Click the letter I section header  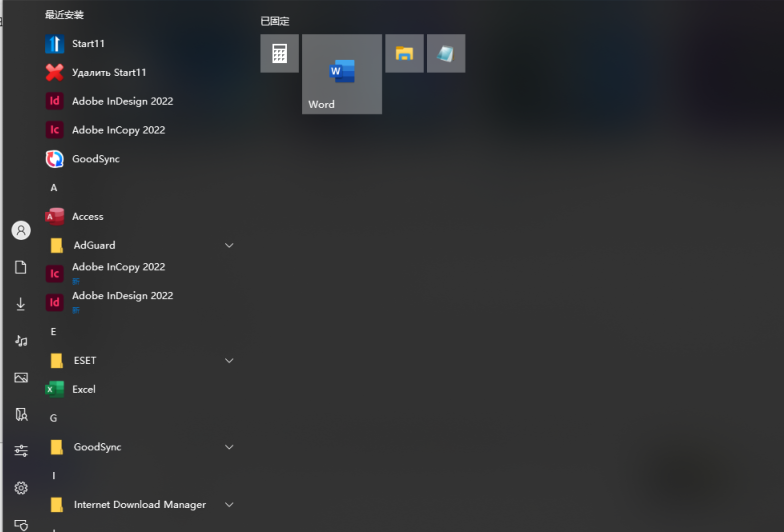54,476
